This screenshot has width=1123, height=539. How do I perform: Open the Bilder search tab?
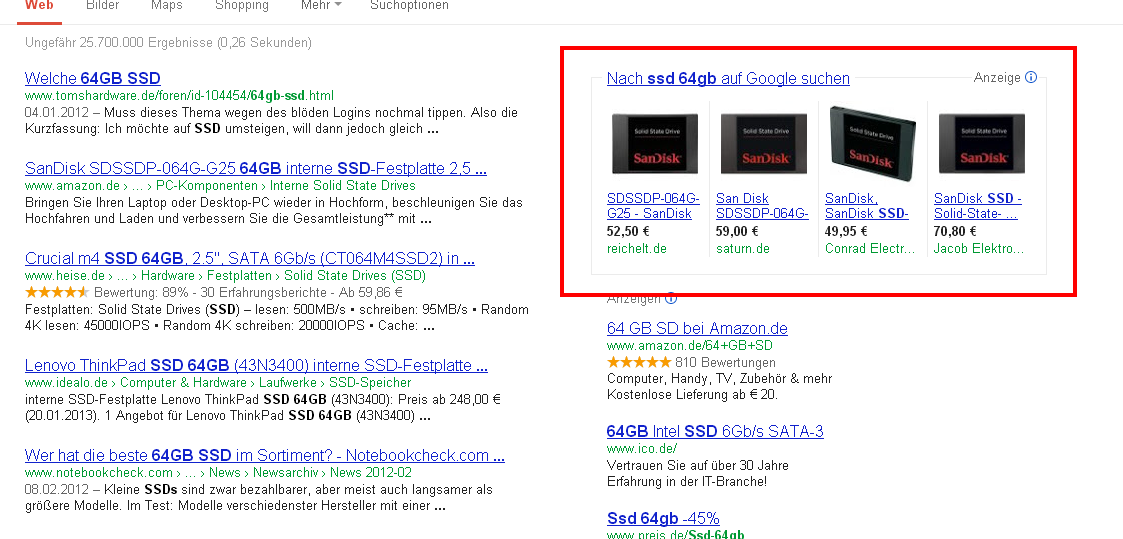(x=102, y=6)
